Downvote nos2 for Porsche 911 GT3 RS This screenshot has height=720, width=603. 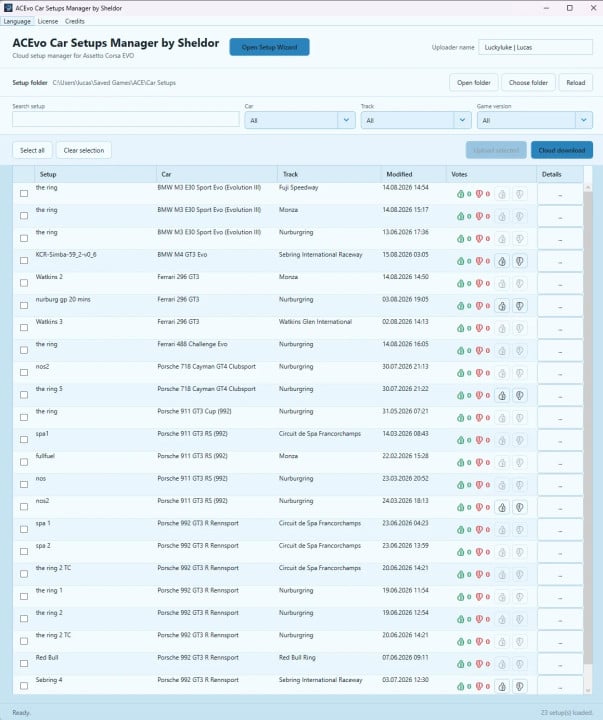[x=519, y=507]
